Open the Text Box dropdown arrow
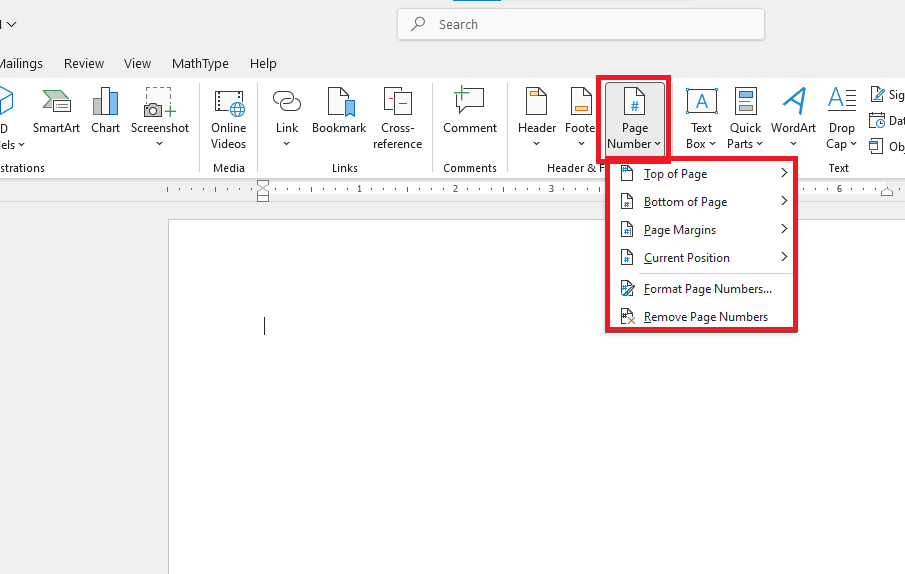 712,144
